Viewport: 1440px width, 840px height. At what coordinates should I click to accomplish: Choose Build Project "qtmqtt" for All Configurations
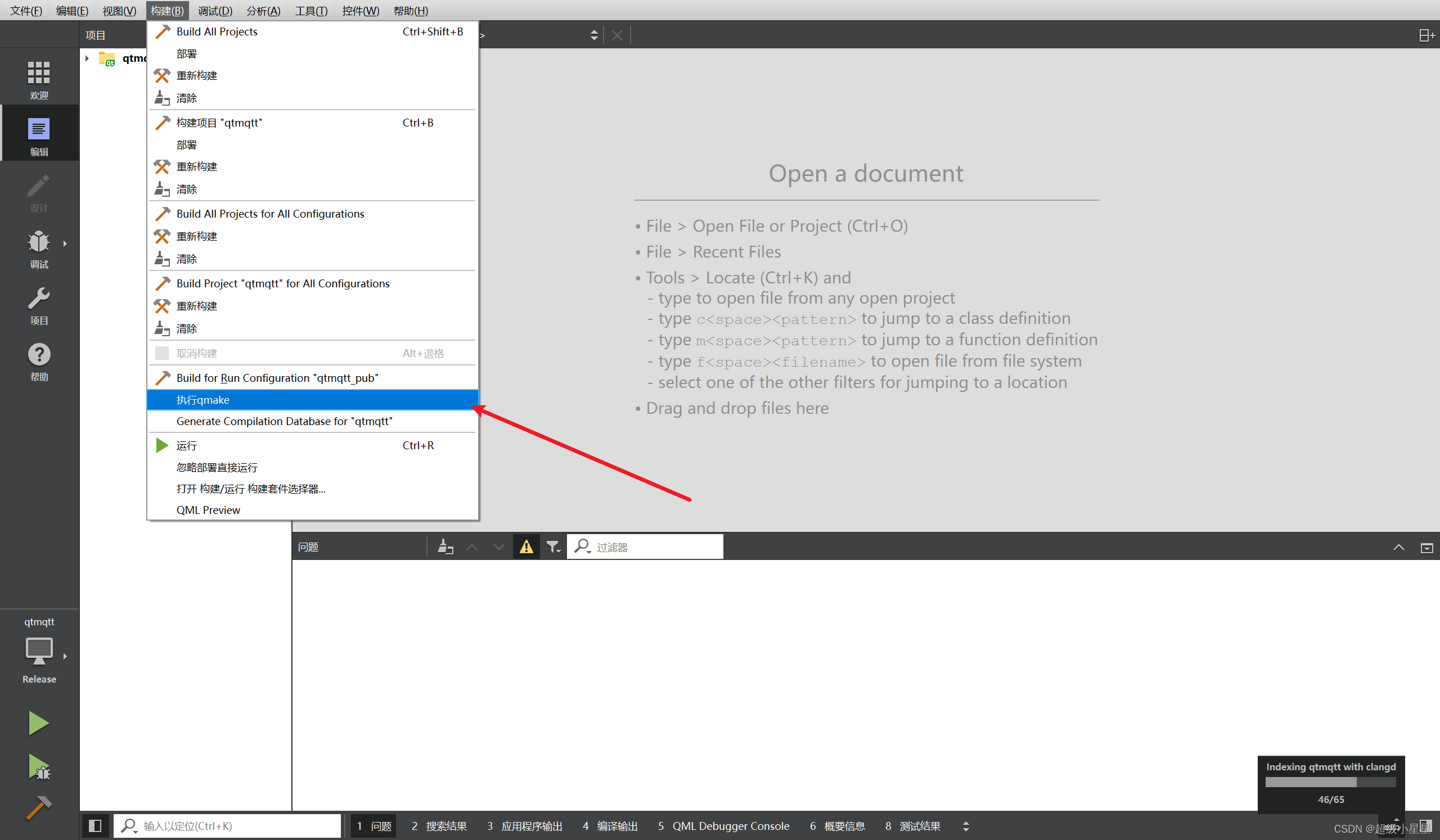coord(312,283)
